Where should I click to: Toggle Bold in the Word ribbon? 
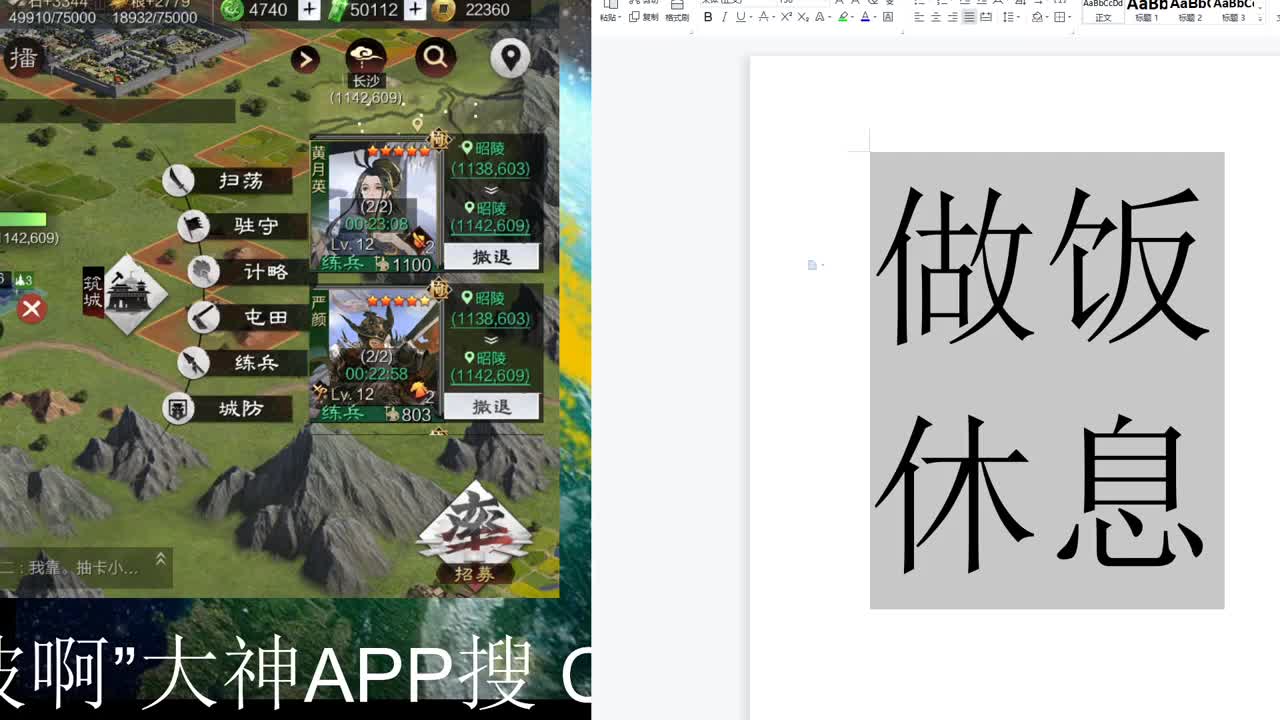point(708,17)
